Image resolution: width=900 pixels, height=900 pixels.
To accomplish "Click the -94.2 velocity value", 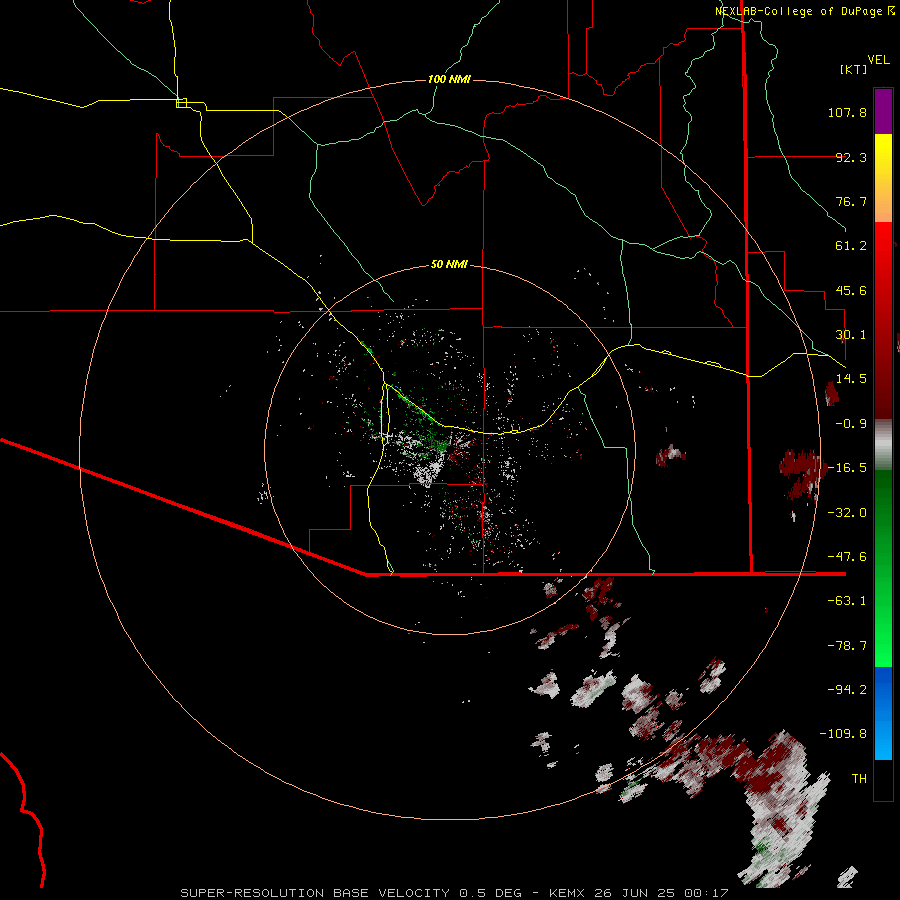I will [x=847, y=689].
